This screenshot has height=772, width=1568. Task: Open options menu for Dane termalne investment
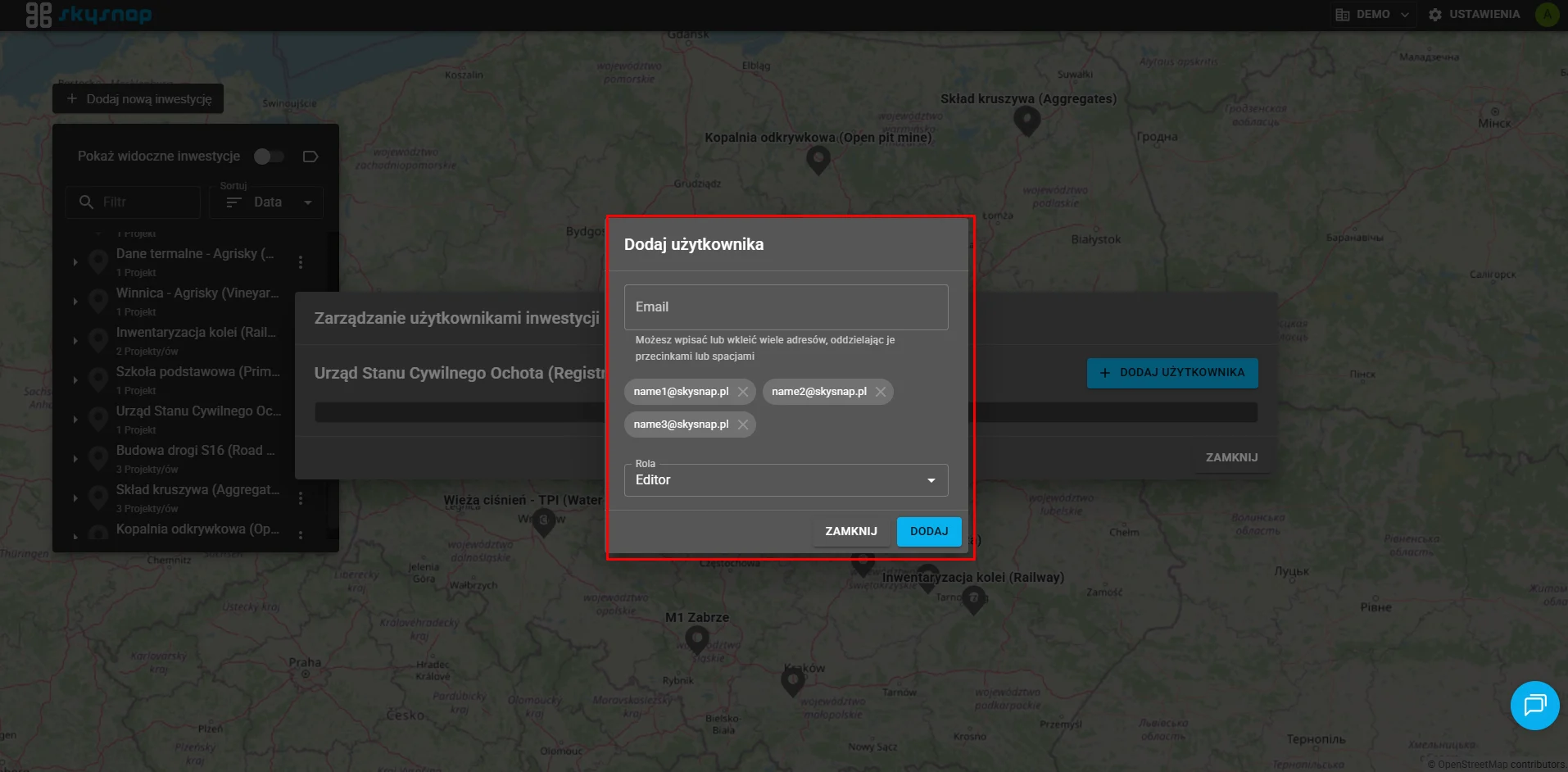(301, 262)
